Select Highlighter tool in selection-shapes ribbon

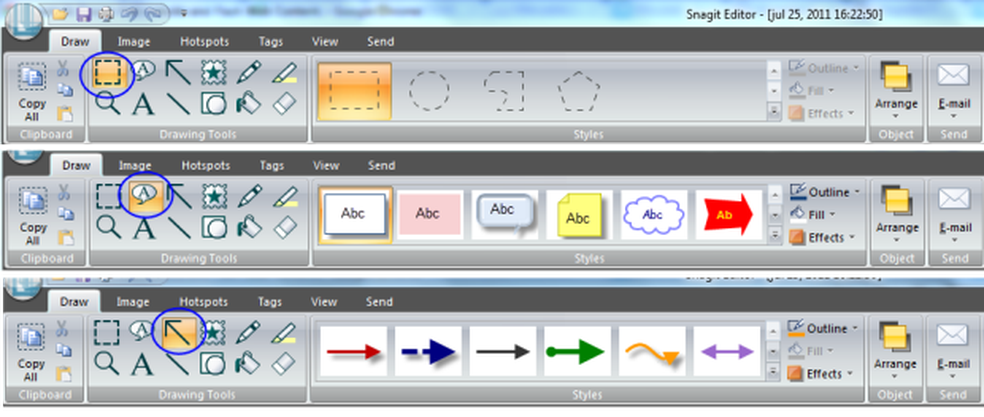284,73
